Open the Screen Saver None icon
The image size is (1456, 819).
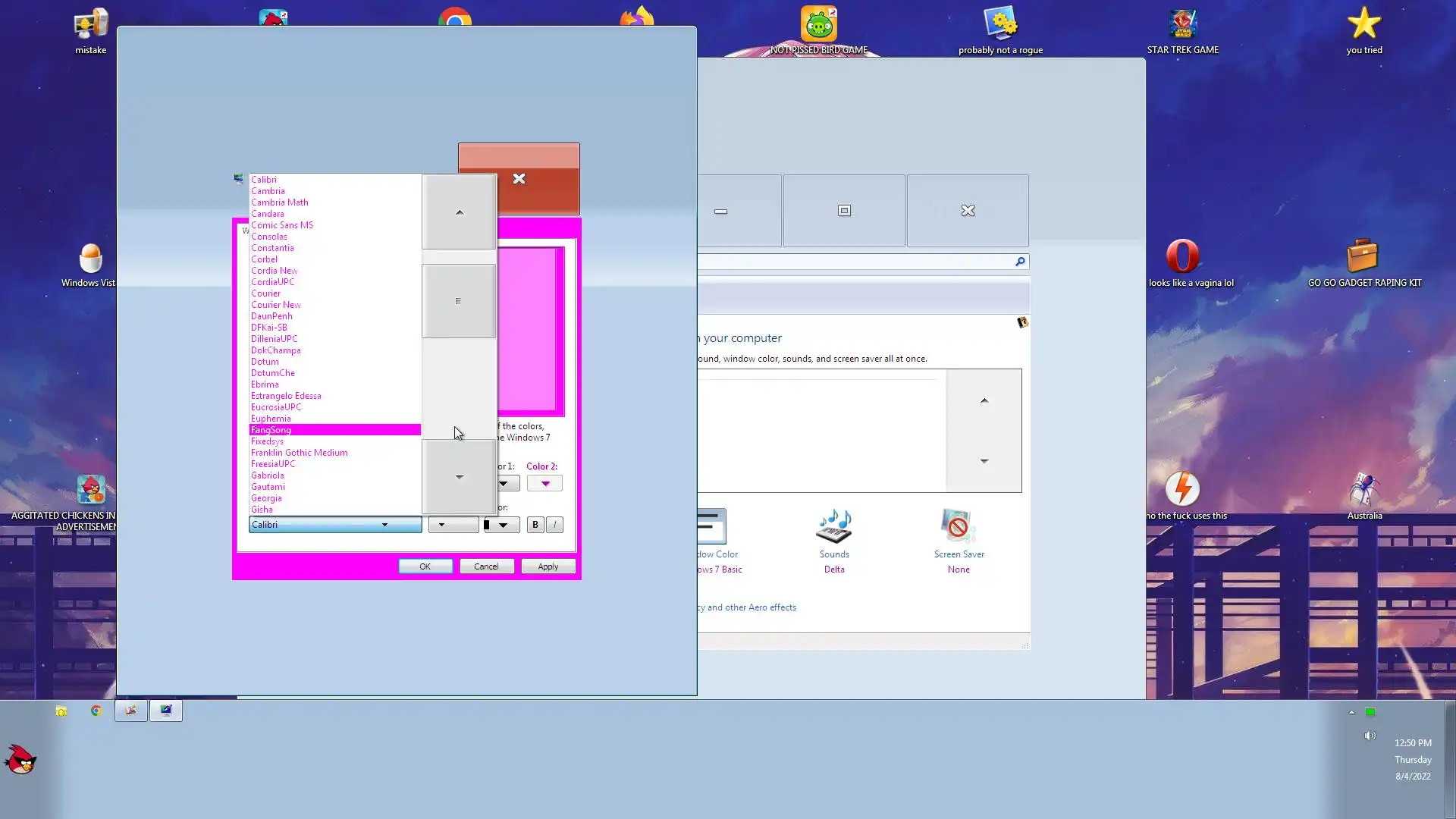point(958,527)
